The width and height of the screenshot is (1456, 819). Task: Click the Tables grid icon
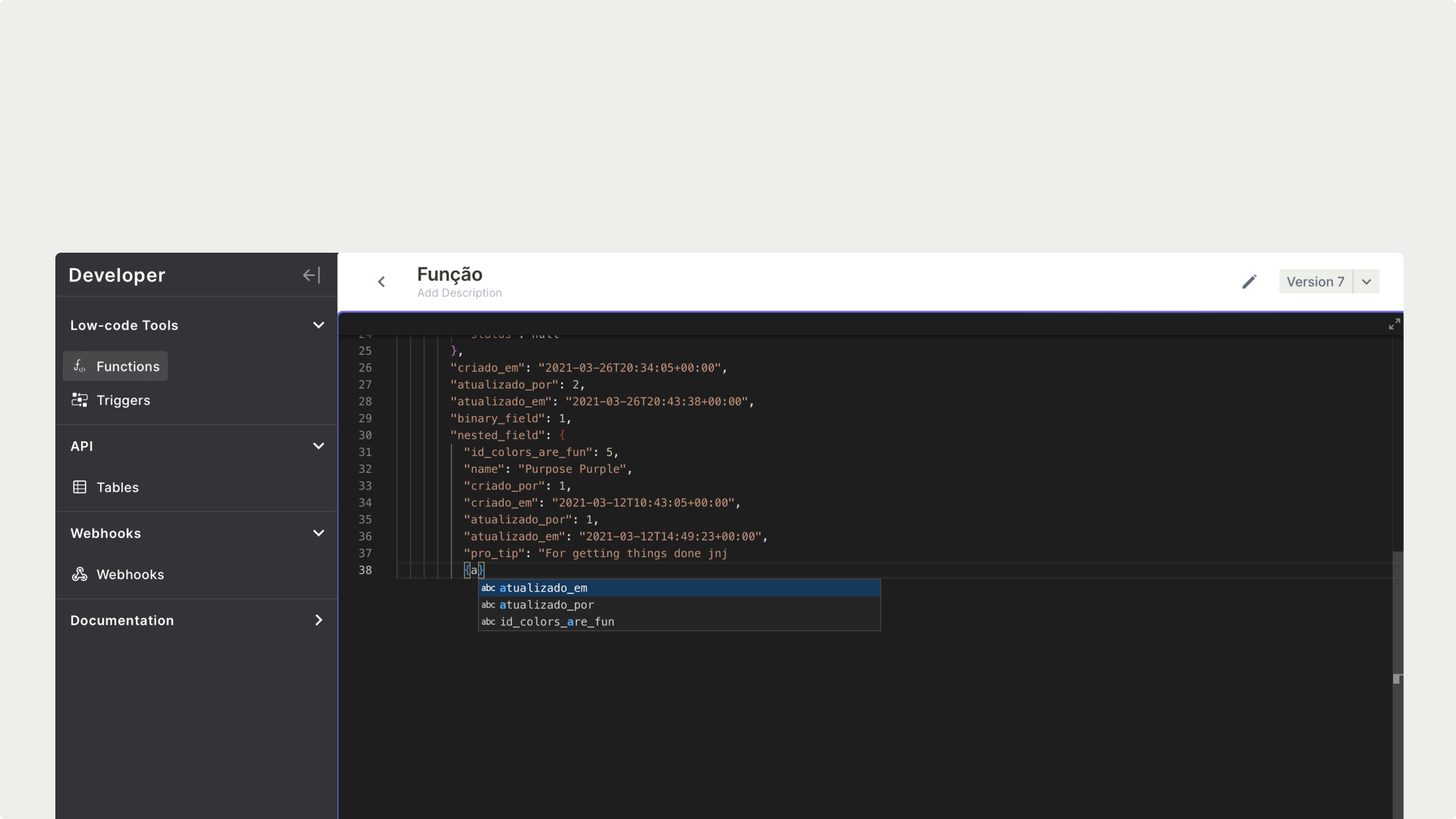79,488
